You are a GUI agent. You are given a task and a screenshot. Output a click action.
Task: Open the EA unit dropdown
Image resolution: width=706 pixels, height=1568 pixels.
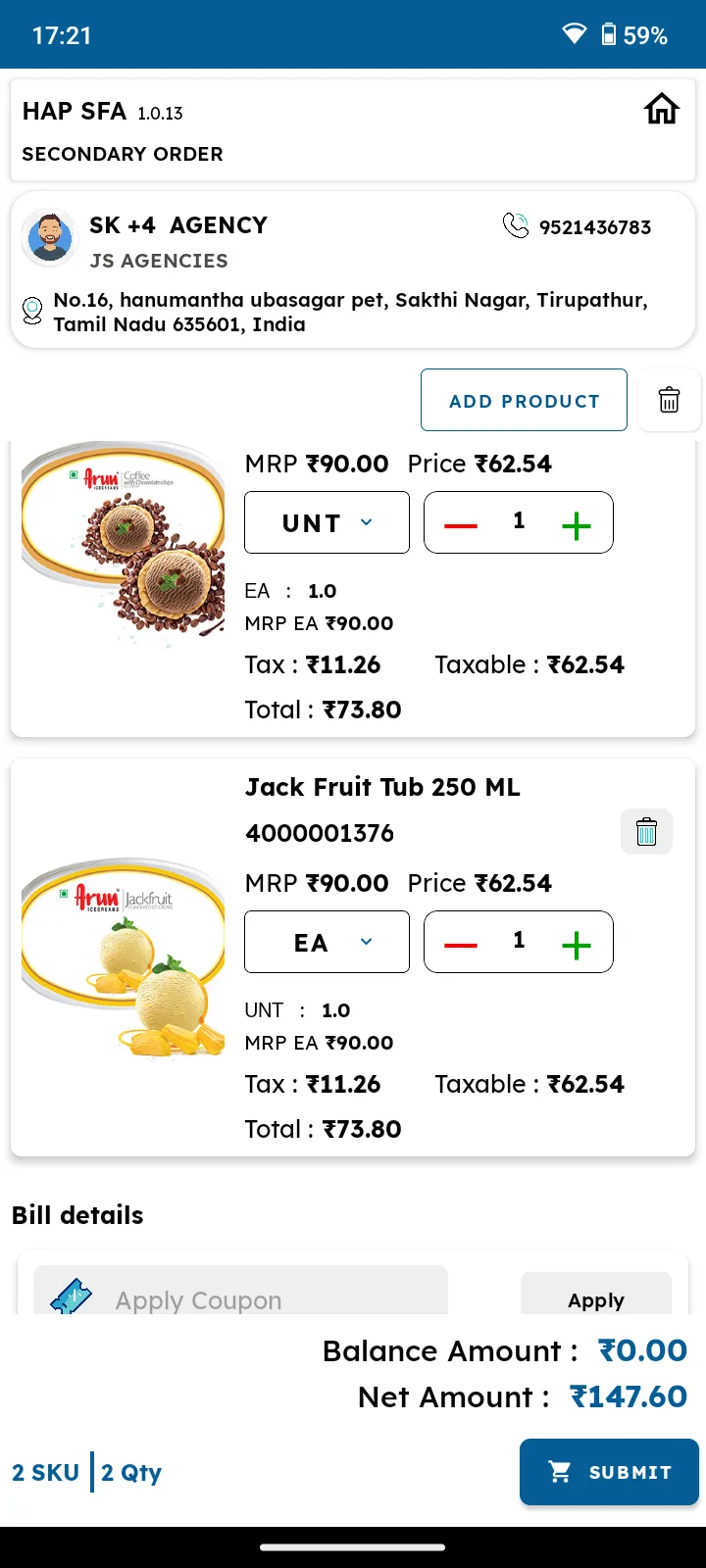327,942
